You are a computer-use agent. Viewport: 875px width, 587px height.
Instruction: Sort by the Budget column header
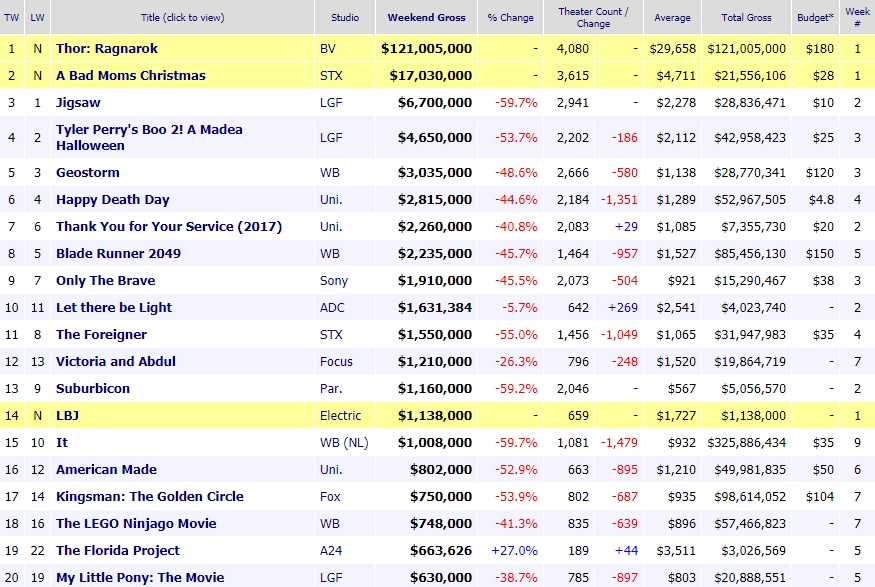click(x=815, y=17)
